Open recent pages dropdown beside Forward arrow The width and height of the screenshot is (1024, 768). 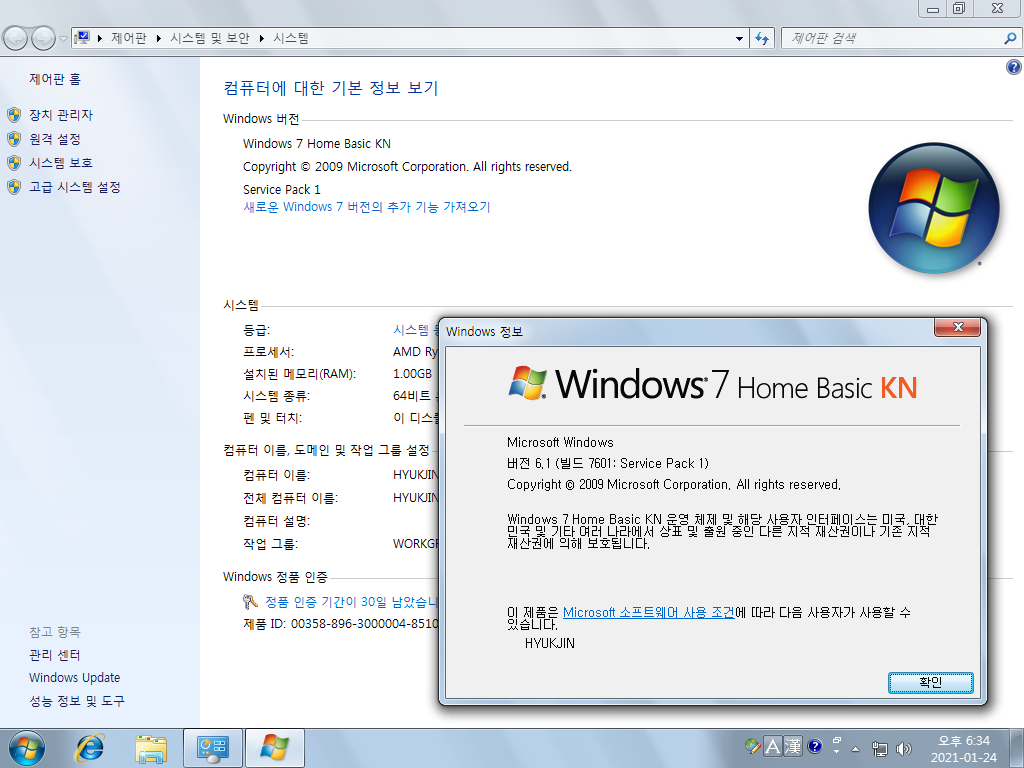point(63,39)
